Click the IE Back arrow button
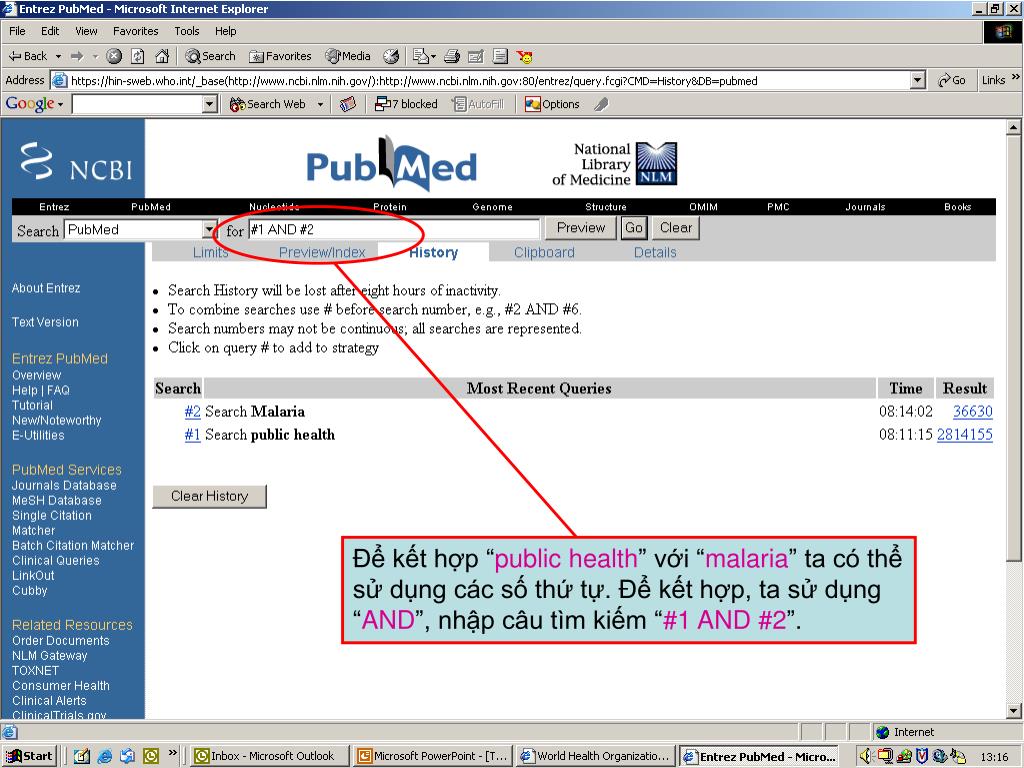Viewport: 1024px width, 768px height. [x=28, y=56]
